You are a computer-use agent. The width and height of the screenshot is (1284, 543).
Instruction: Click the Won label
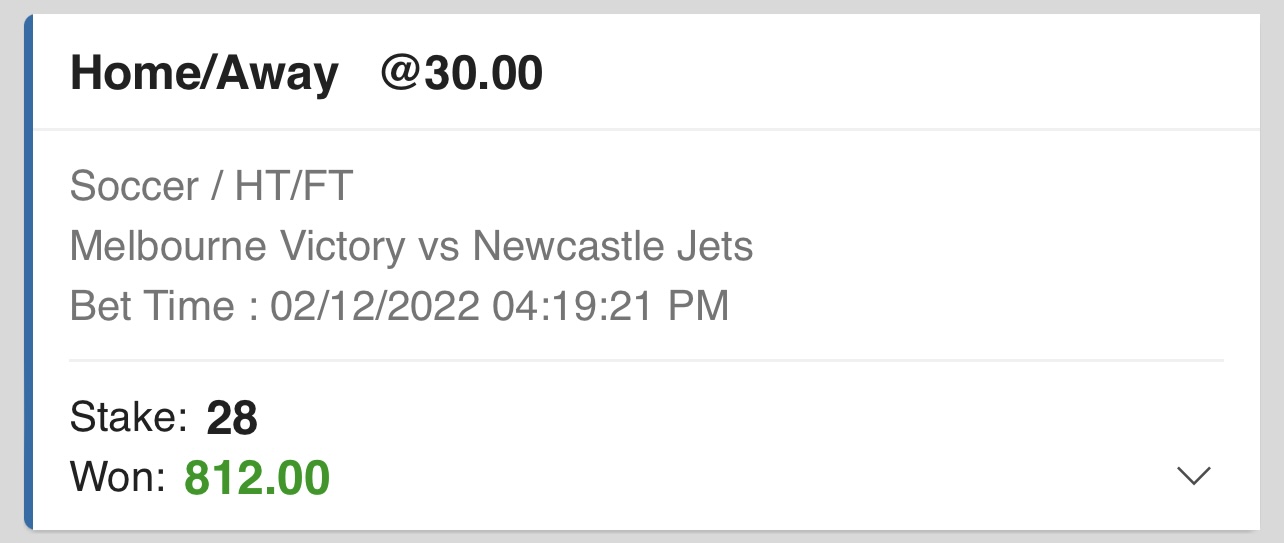118,479
